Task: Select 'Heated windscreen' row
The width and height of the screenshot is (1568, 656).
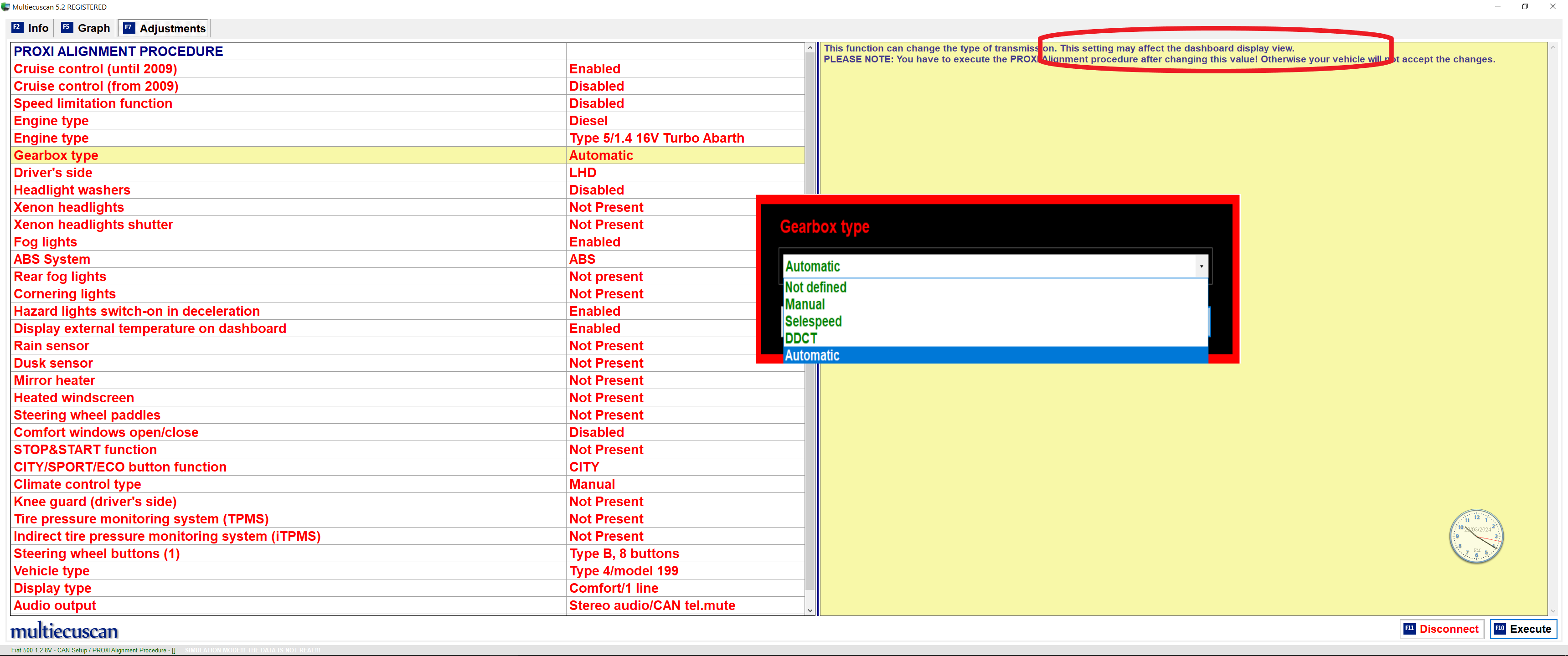Action: tap(407, 398)
